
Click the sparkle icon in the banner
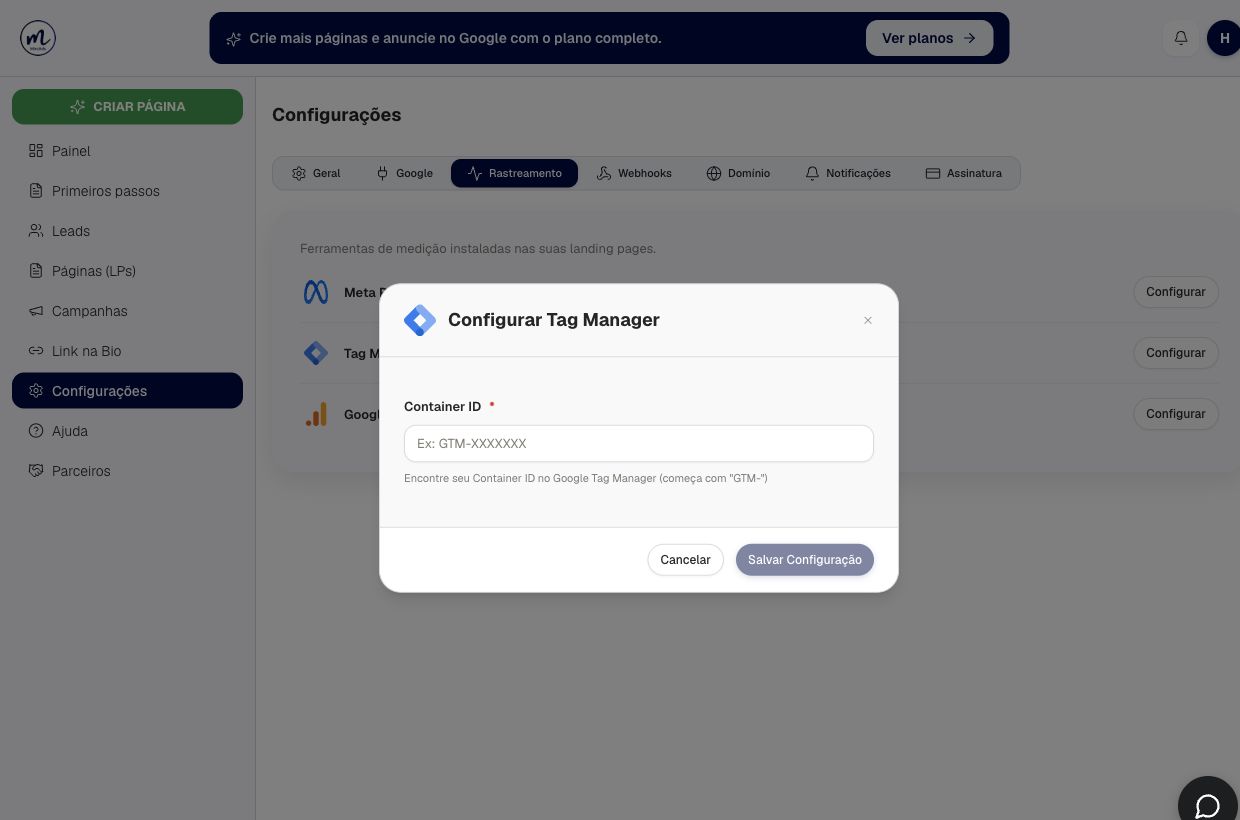[234, 39]
